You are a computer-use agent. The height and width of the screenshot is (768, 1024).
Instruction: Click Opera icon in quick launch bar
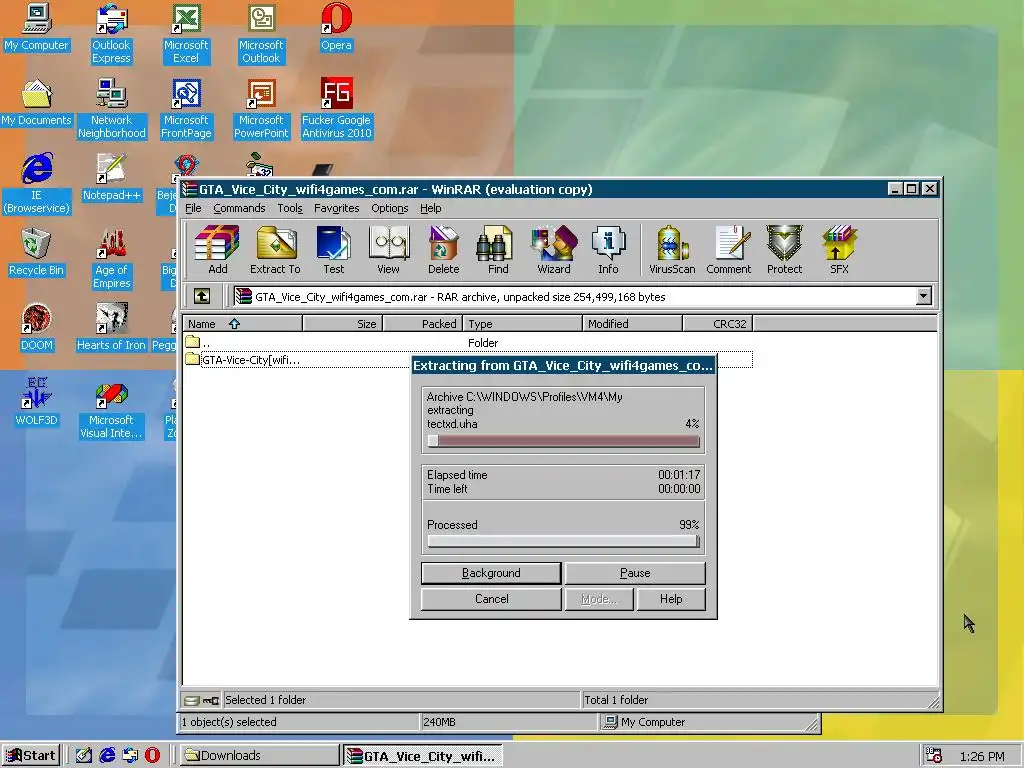point(152,755)
